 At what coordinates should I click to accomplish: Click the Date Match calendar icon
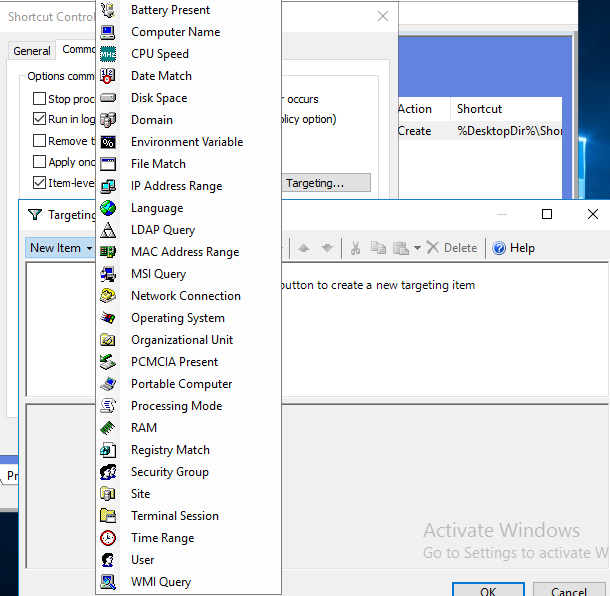[x=108, y=76]
